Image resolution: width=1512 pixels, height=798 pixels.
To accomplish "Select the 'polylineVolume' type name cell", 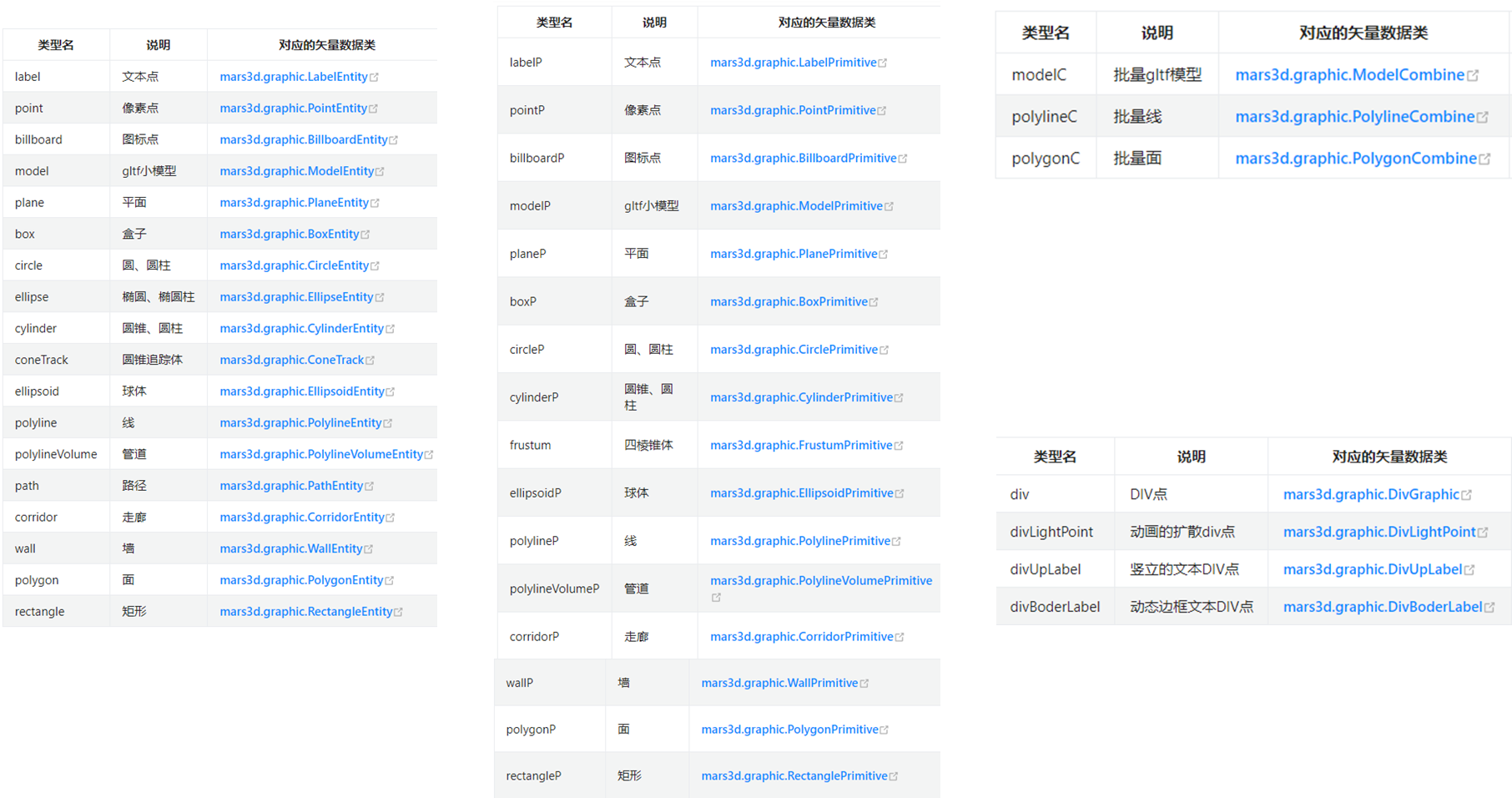I will pos(57,454).
